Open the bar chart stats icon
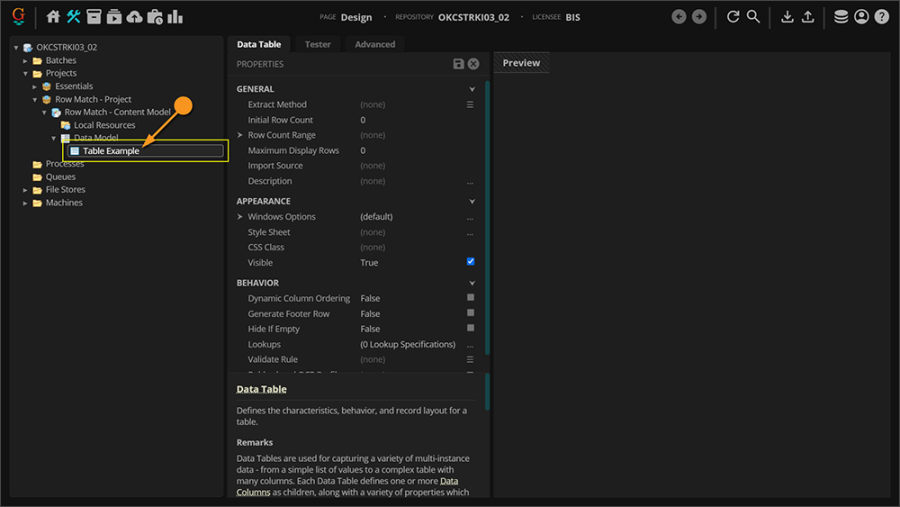 [175, 17]
